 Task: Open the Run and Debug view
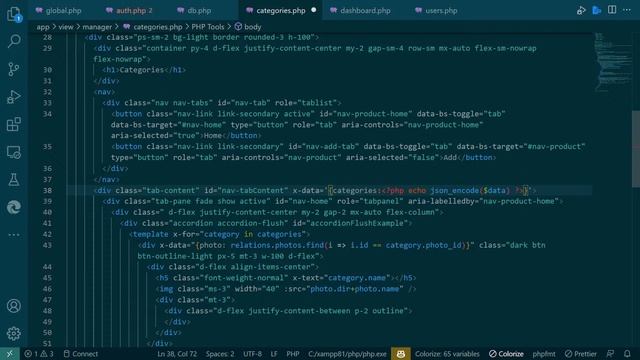pos(14,97)
